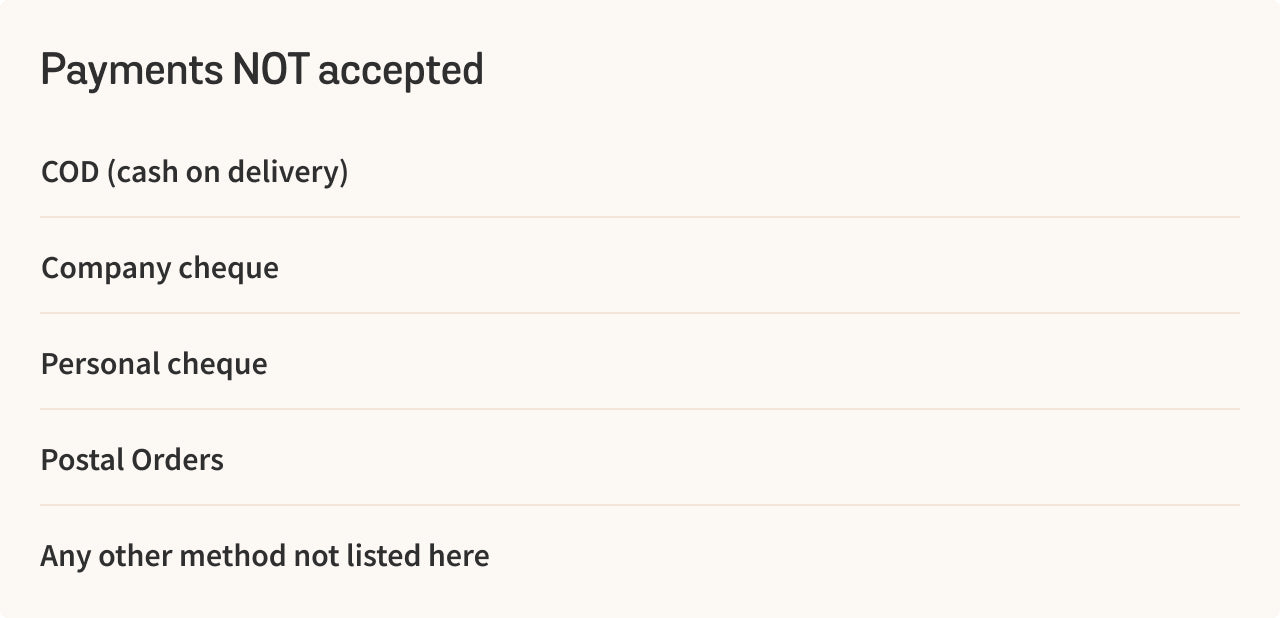The height and width of the screenshot is (618, 1280).
Task: Select the Company cheque list item
Action: (640, 266)
